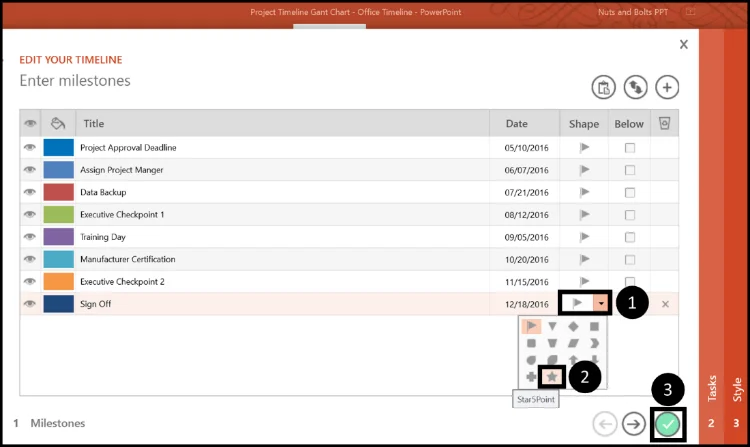Viewport: 750px width, 447px height.
Task: Delete the Sign Off row with its X
Action: [x=665, y=304]
